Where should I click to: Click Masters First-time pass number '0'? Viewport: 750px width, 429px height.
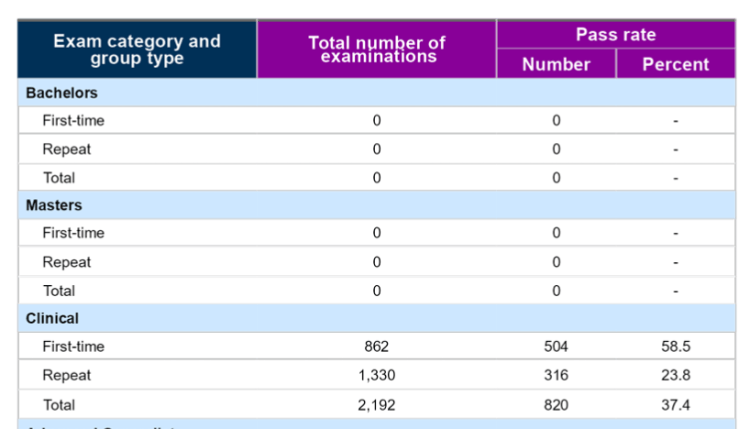coord(556,233)
